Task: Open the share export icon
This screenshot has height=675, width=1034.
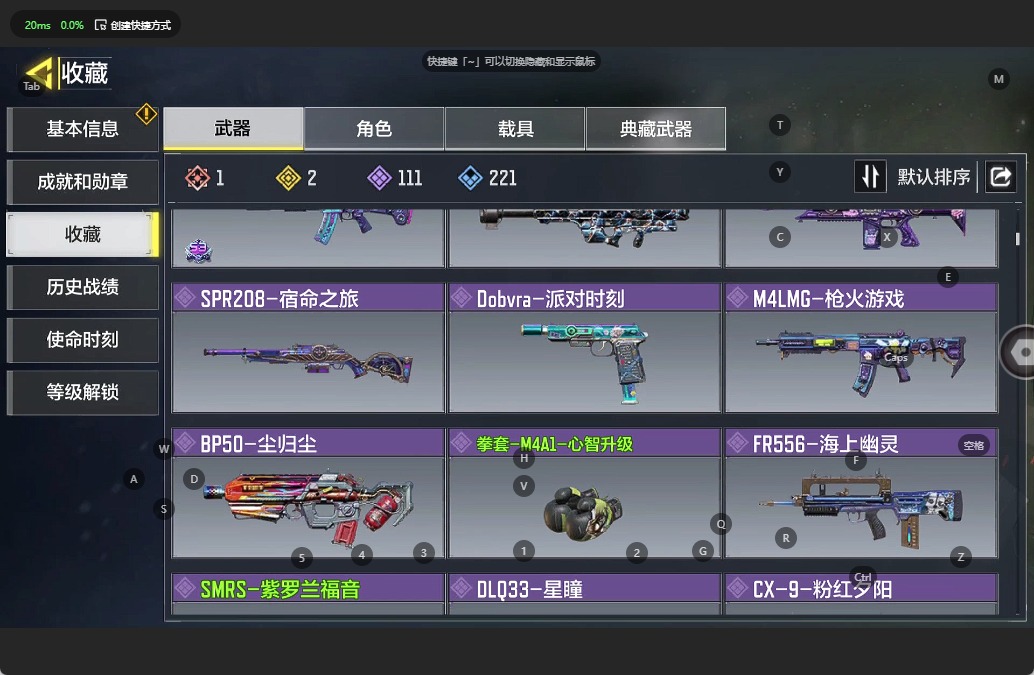Action: coord(1000,177)
